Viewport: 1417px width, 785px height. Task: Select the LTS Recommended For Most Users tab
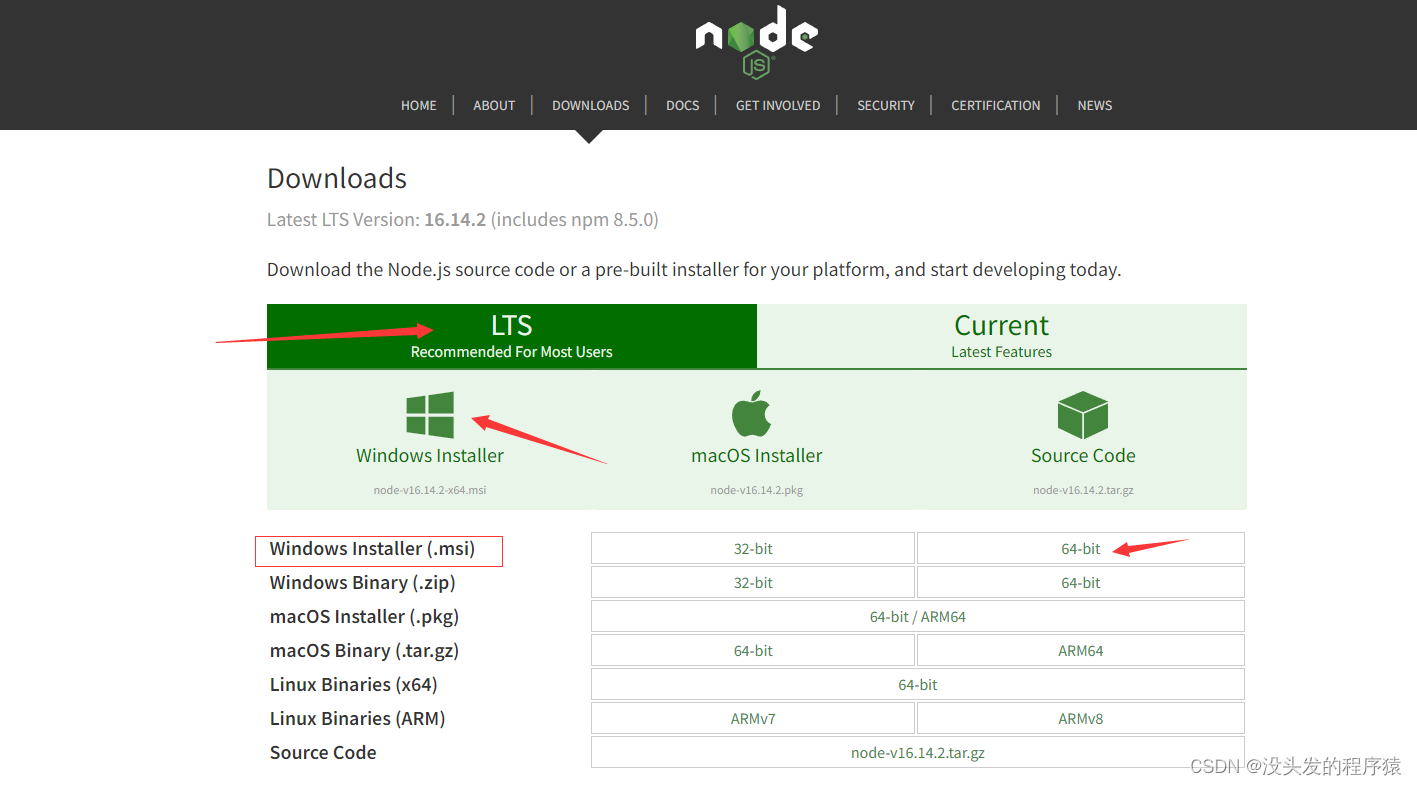click(x=512, y=336)
